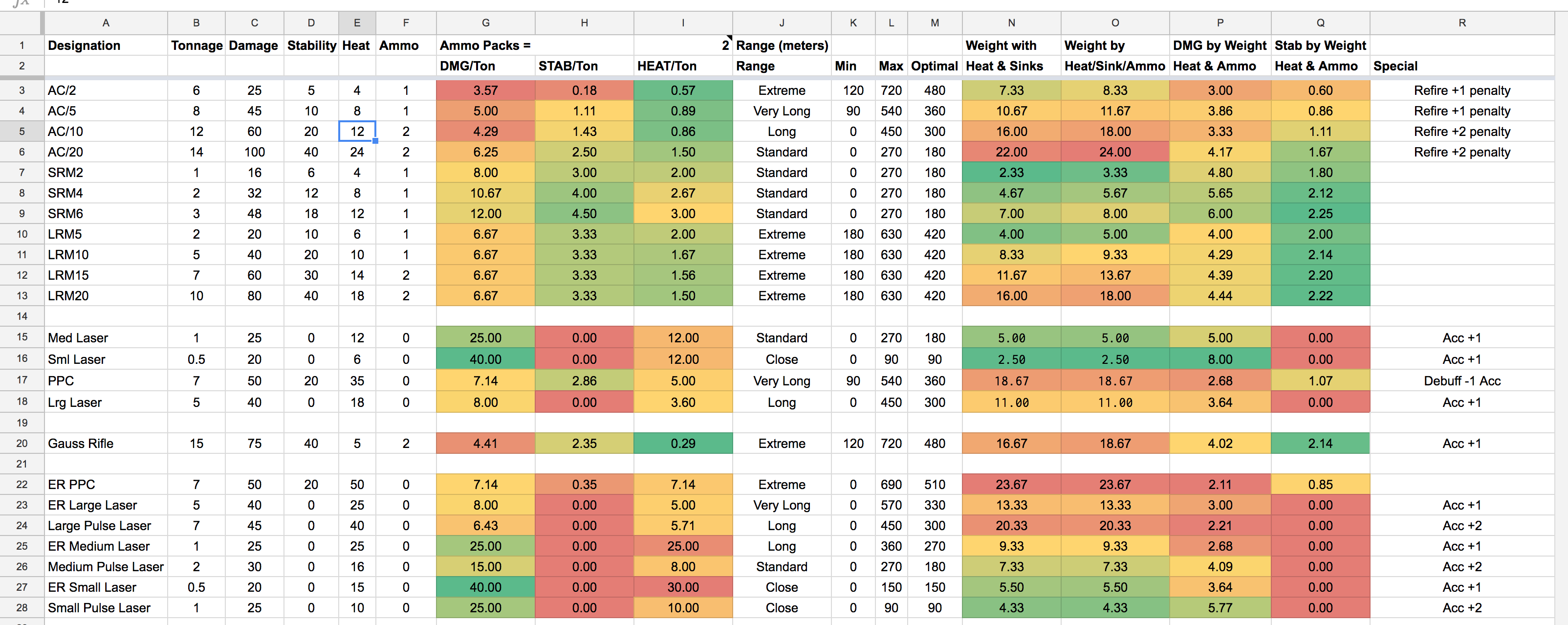Select column R header
This screenshot has height=625, width=1568.
pyautogui.click(x=1461, y=23)
